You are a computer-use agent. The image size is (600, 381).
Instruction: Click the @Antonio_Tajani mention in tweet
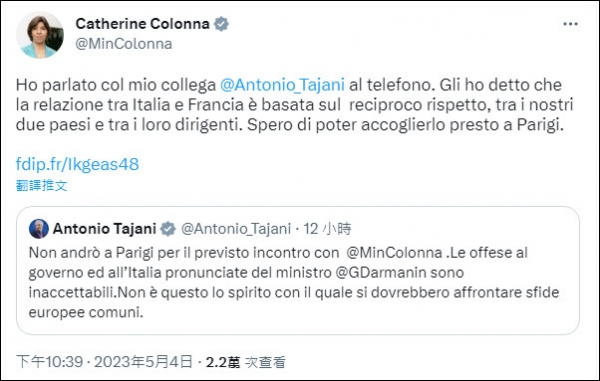pos(282,85)
